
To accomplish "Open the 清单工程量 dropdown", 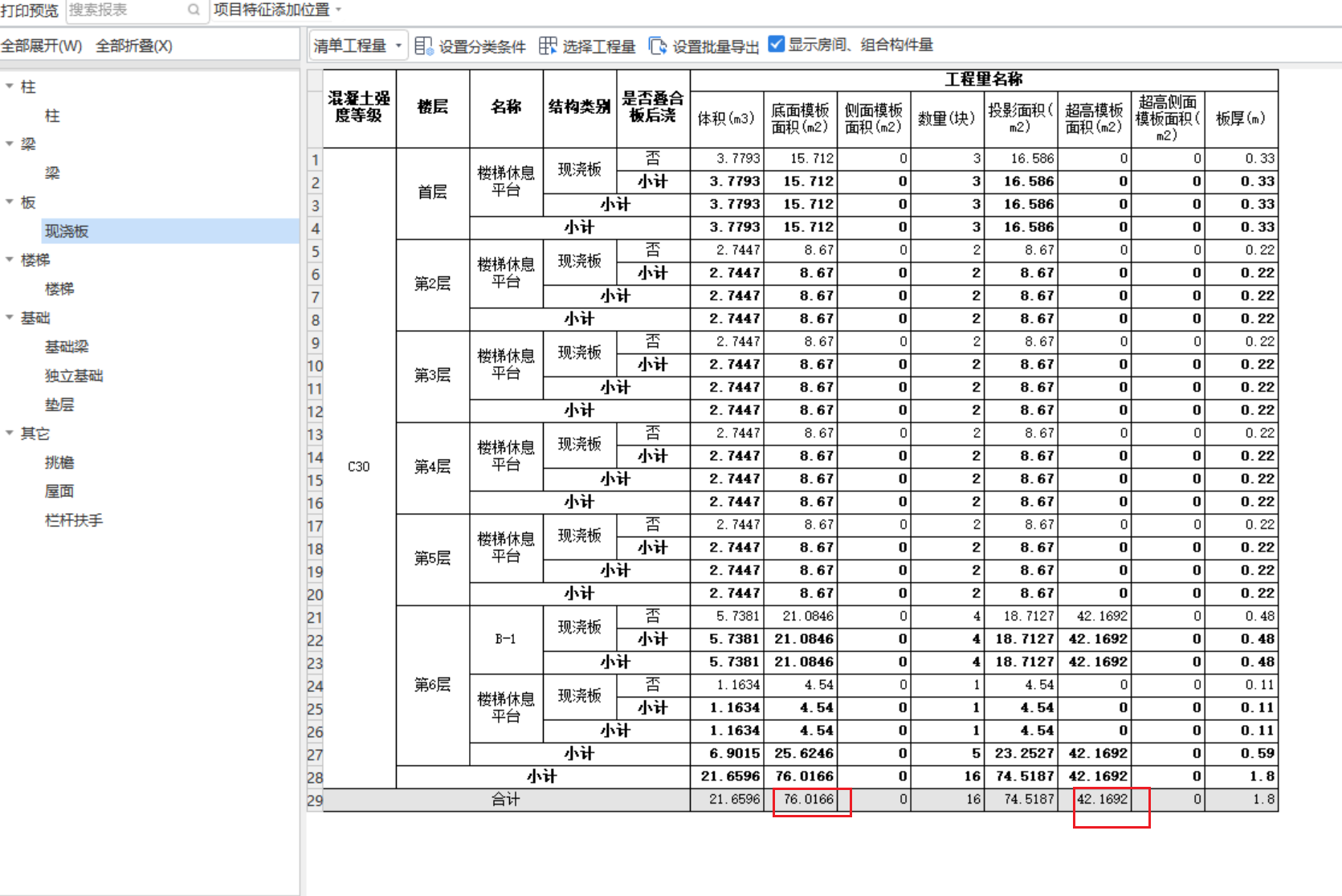I will tap(358, 46).
